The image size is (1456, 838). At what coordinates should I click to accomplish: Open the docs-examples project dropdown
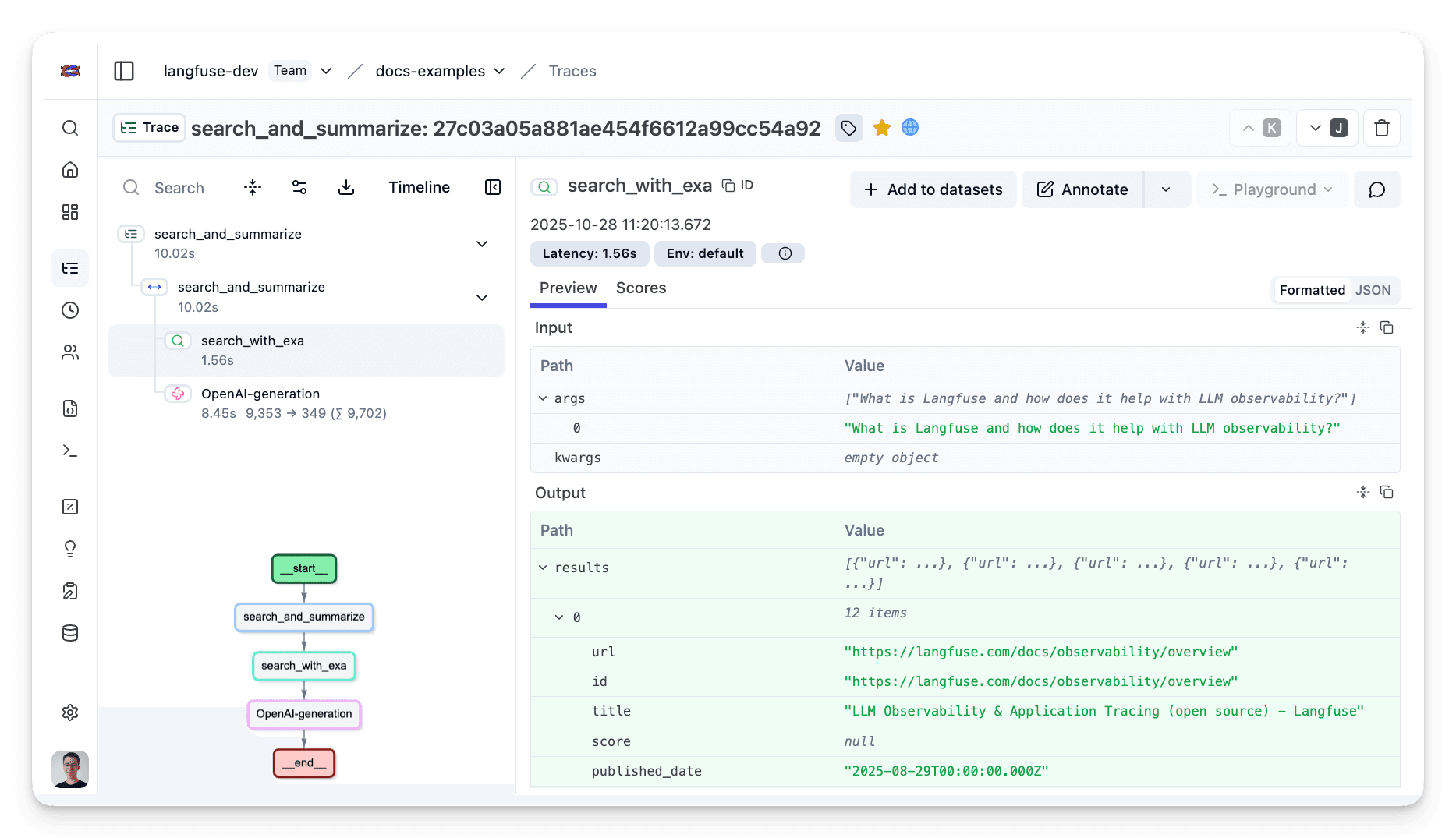[x=499, y=71]
